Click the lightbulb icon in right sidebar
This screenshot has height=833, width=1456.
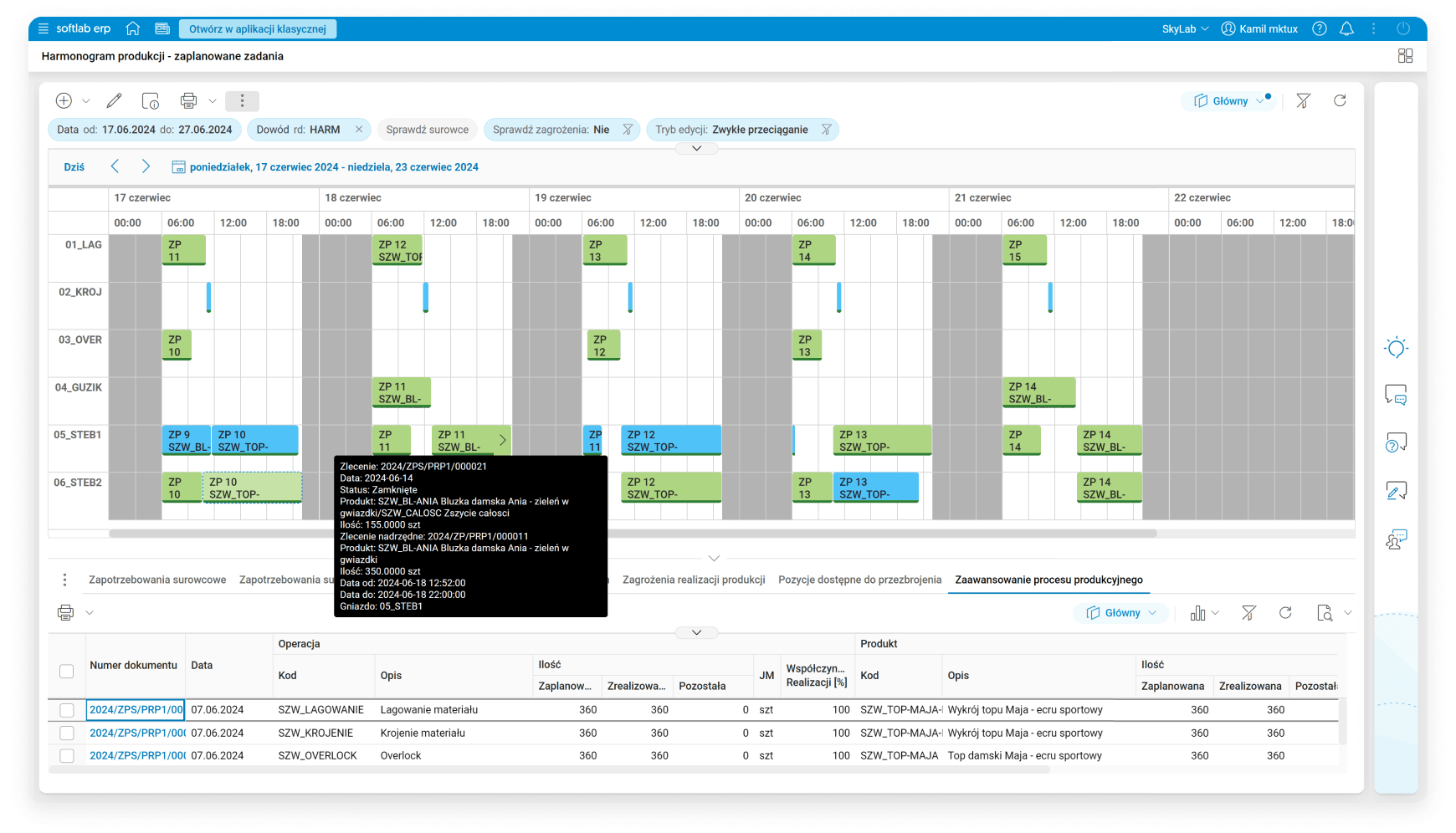pyautogui.click(x=1396, y=348)
